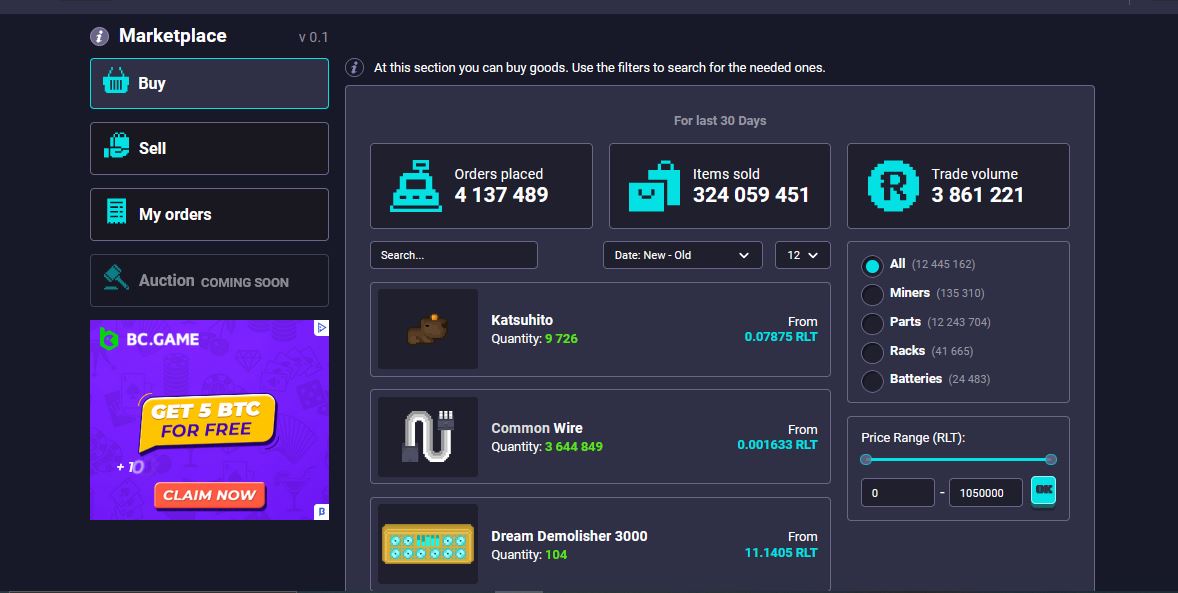Click the maximum price field showing 1050000
The image size is (1178, 593).
point(986,492)
